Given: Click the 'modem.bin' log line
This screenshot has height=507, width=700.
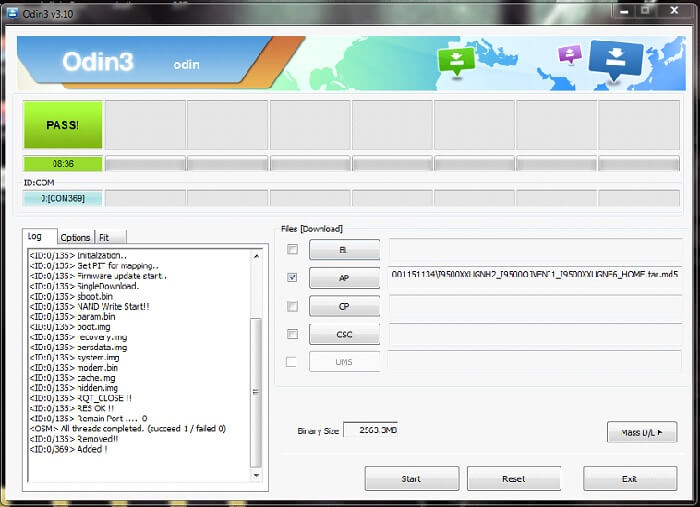Looking at the screenshot, I should 74,368.
